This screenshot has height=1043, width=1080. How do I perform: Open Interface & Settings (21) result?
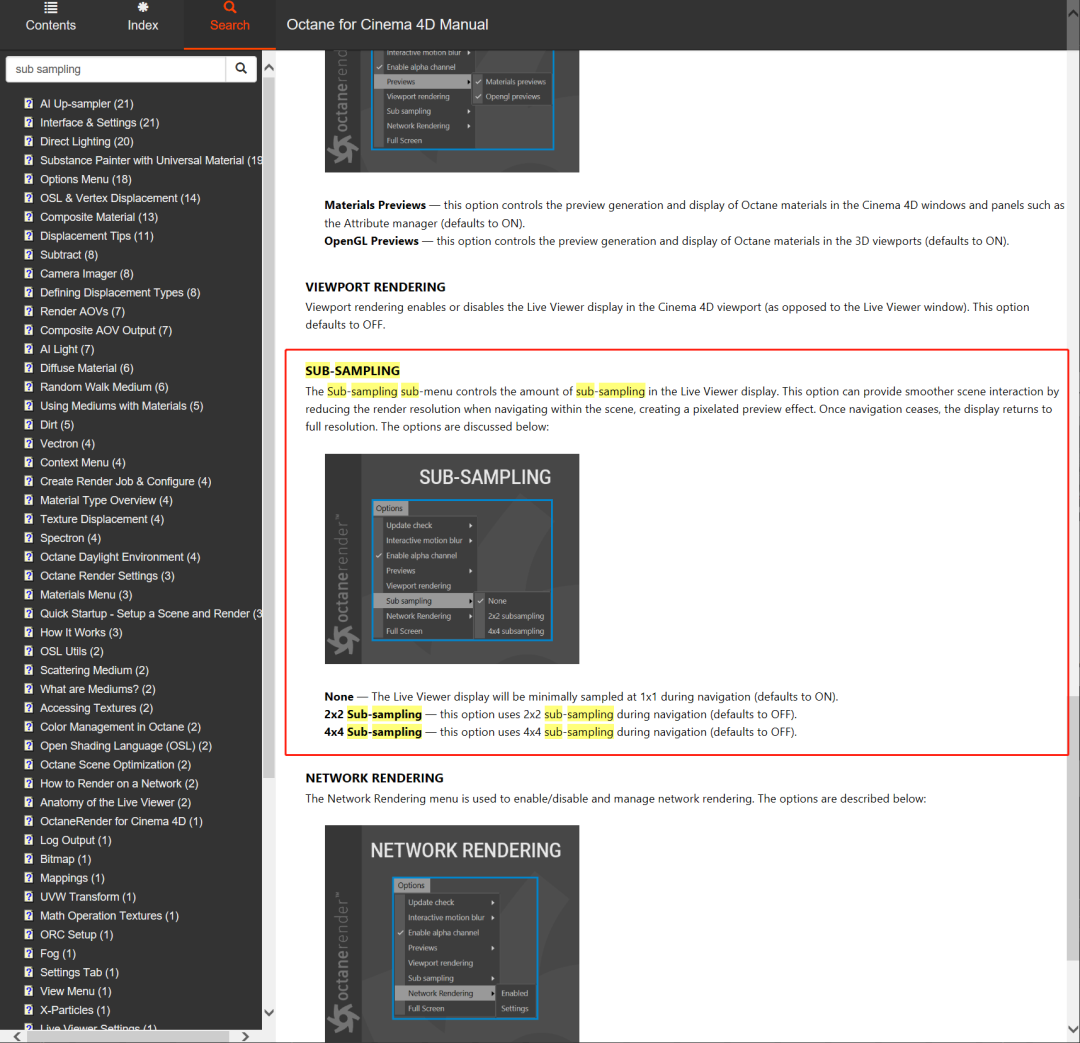click(x=99, y=123)
